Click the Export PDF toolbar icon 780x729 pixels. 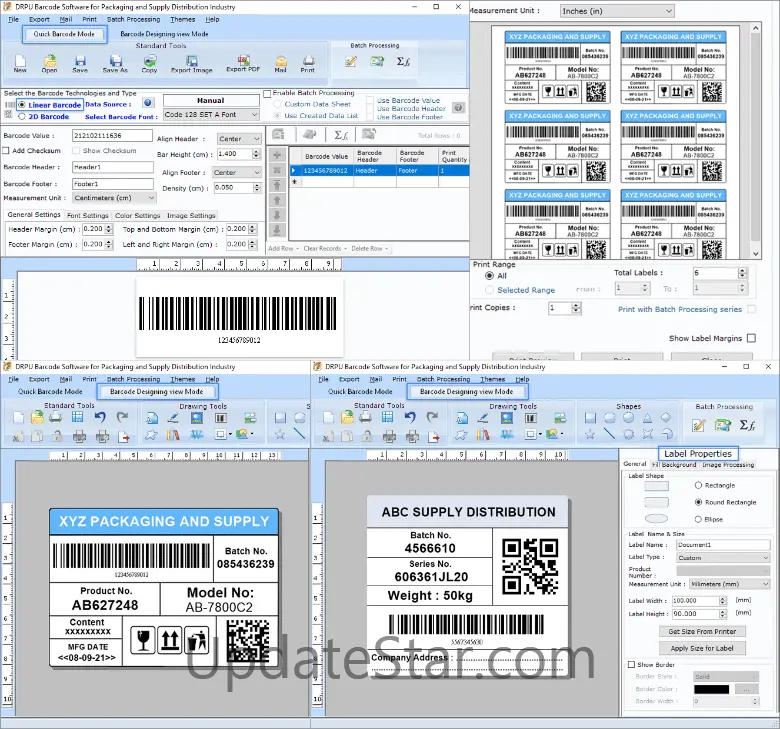click(x=242, y=62)
